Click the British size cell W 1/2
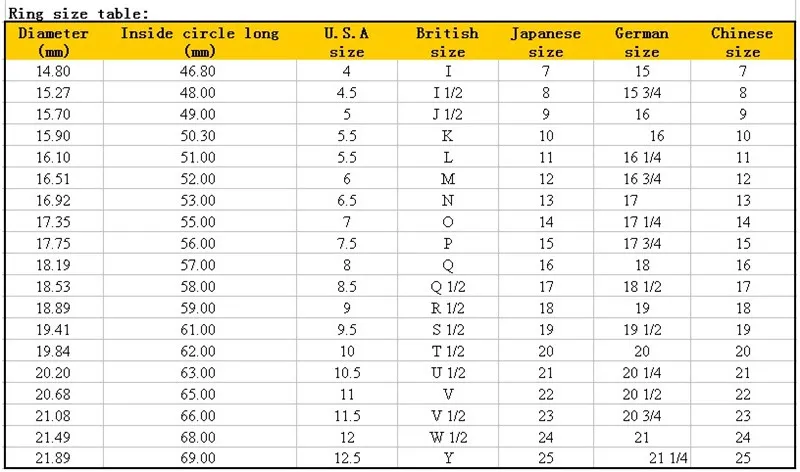Viewport: 800px width, 472px height. click(x=447, y=437)
